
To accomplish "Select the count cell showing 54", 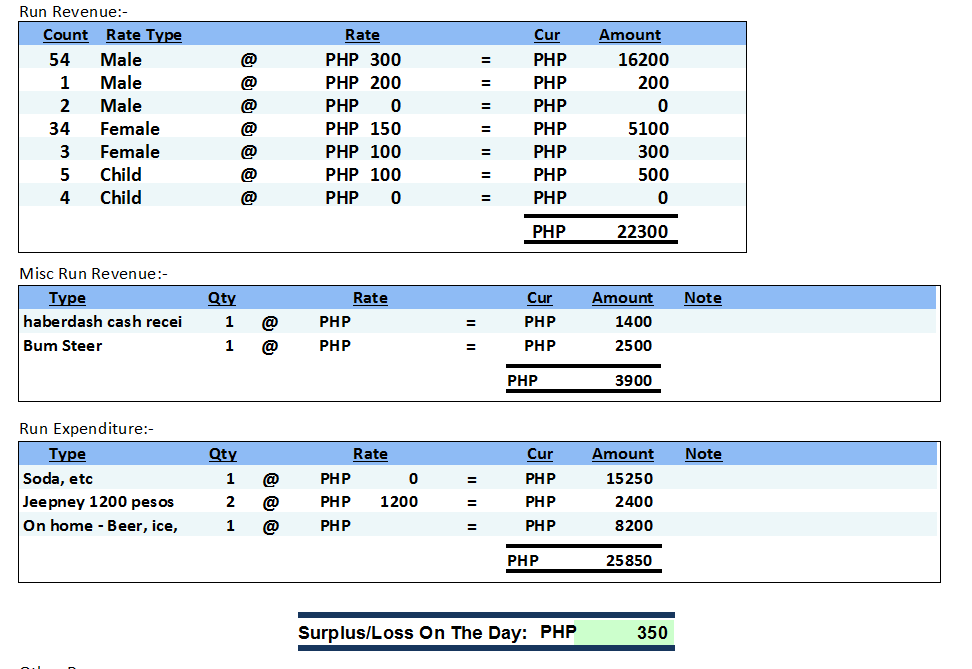I will click(60, 60).
